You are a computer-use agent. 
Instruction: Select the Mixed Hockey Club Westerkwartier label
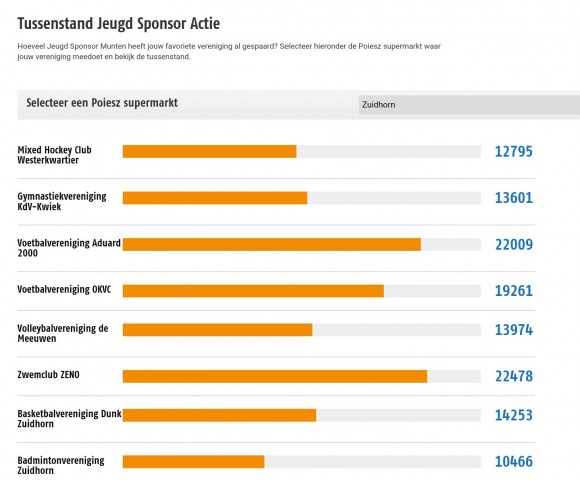tap(54, 155)
